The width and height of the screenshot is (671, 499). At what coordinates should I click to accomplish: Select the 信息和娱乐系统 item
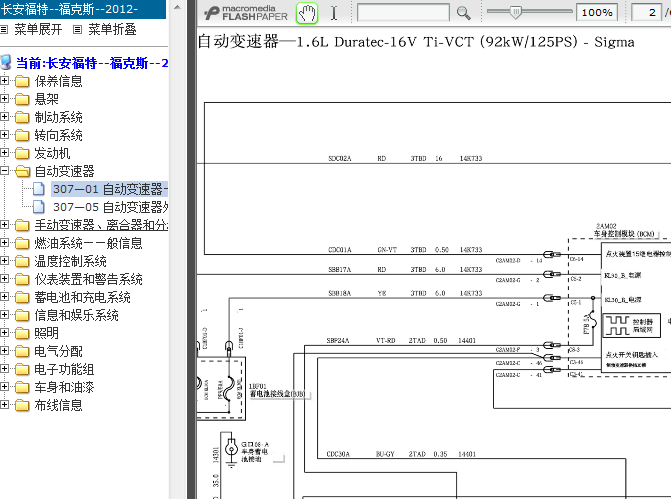tap(77, 315)
